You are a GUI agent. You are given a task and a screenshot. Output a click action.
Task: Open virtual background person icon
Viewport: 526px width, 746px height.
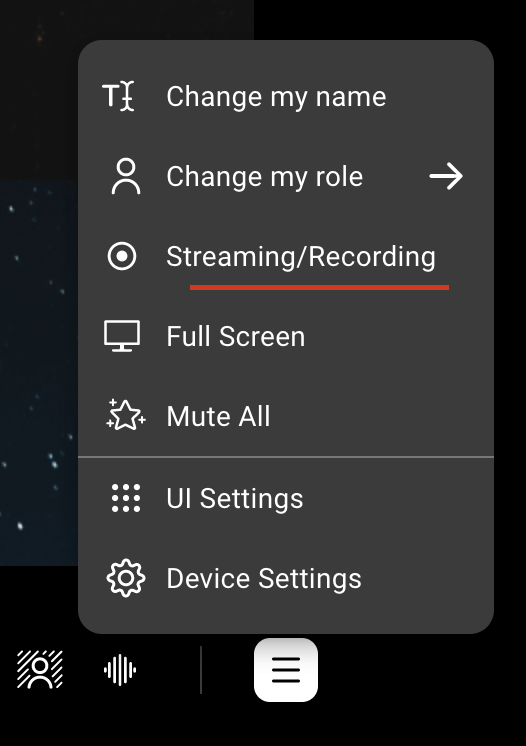pos(40,669)
